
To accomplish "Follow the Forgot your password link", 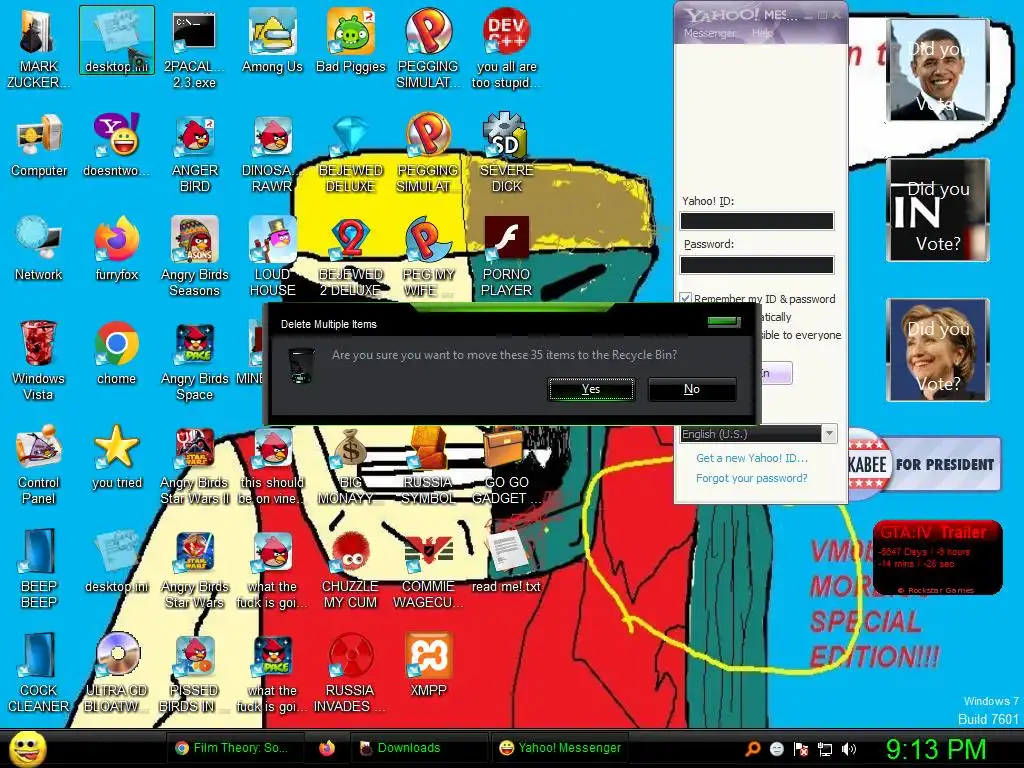I will pos(752,478).
